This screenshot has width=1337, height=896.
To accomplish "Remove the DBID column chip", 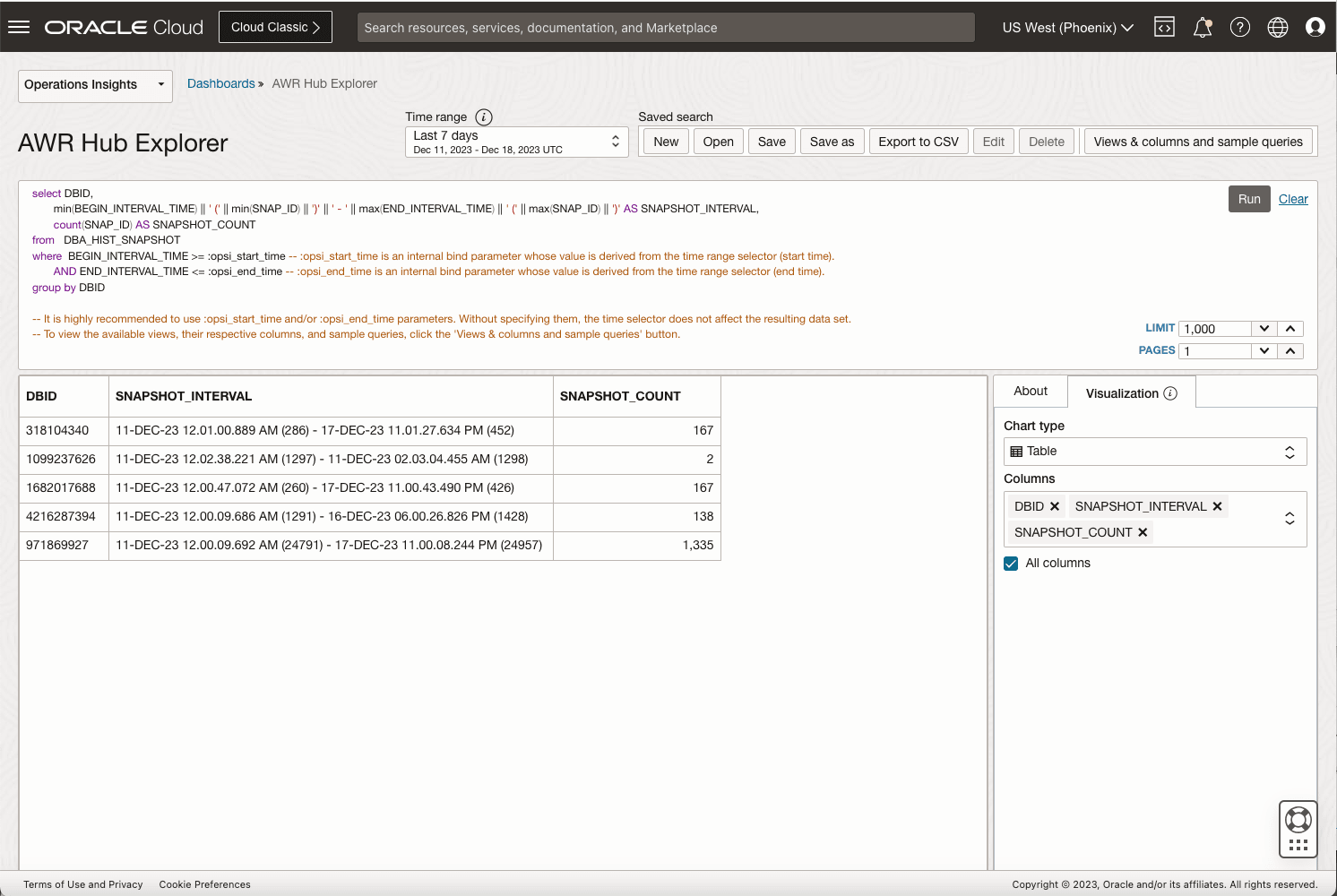I will pyautogui.click(x=1056, y=506).
